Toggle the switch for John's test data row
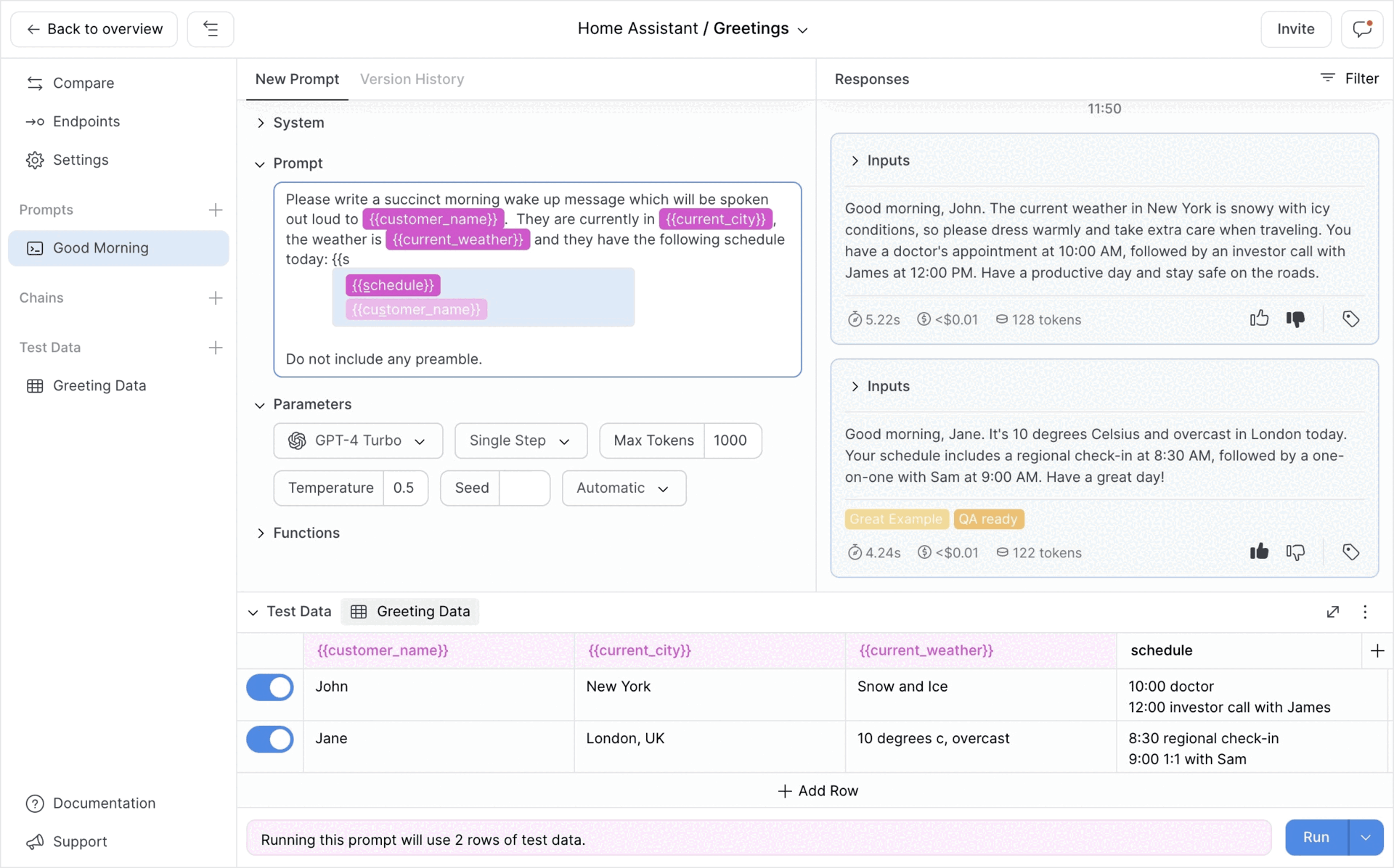Viewport: 1394px width, 868px height. tap(270, 687)
